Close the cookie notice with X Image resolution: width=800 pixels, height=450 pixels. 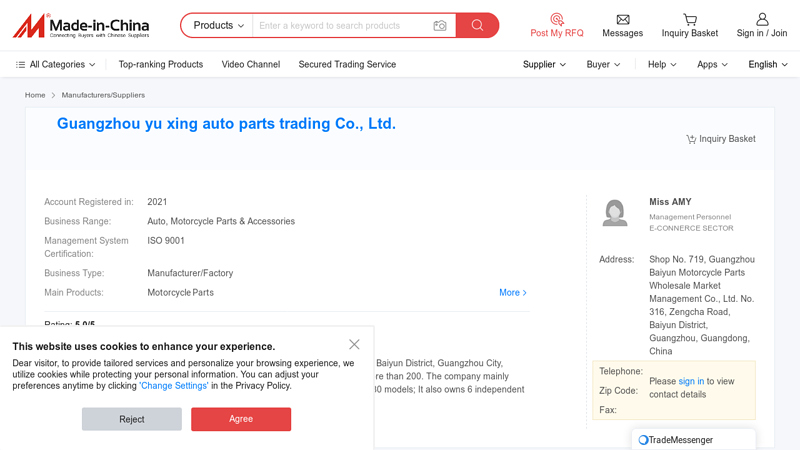(354, 344)
